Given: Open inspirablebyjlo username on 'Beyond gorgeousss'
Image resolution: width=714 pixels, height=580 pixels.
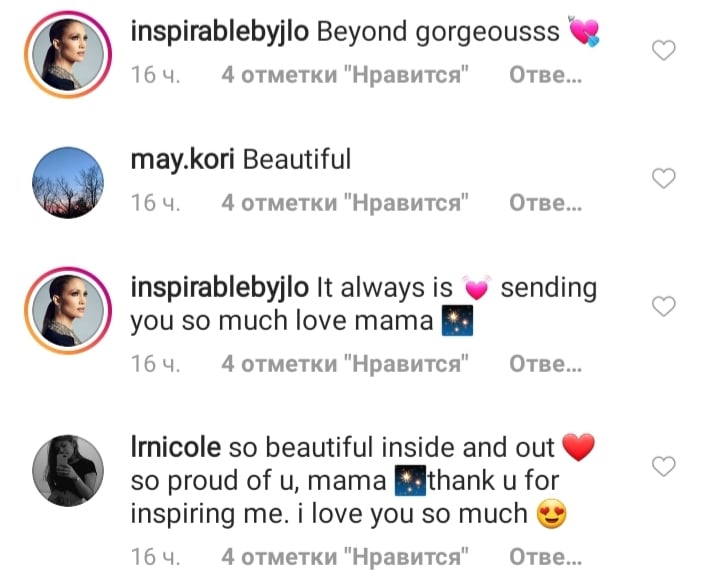Looking at the screenshot, I should coord(219,33).
